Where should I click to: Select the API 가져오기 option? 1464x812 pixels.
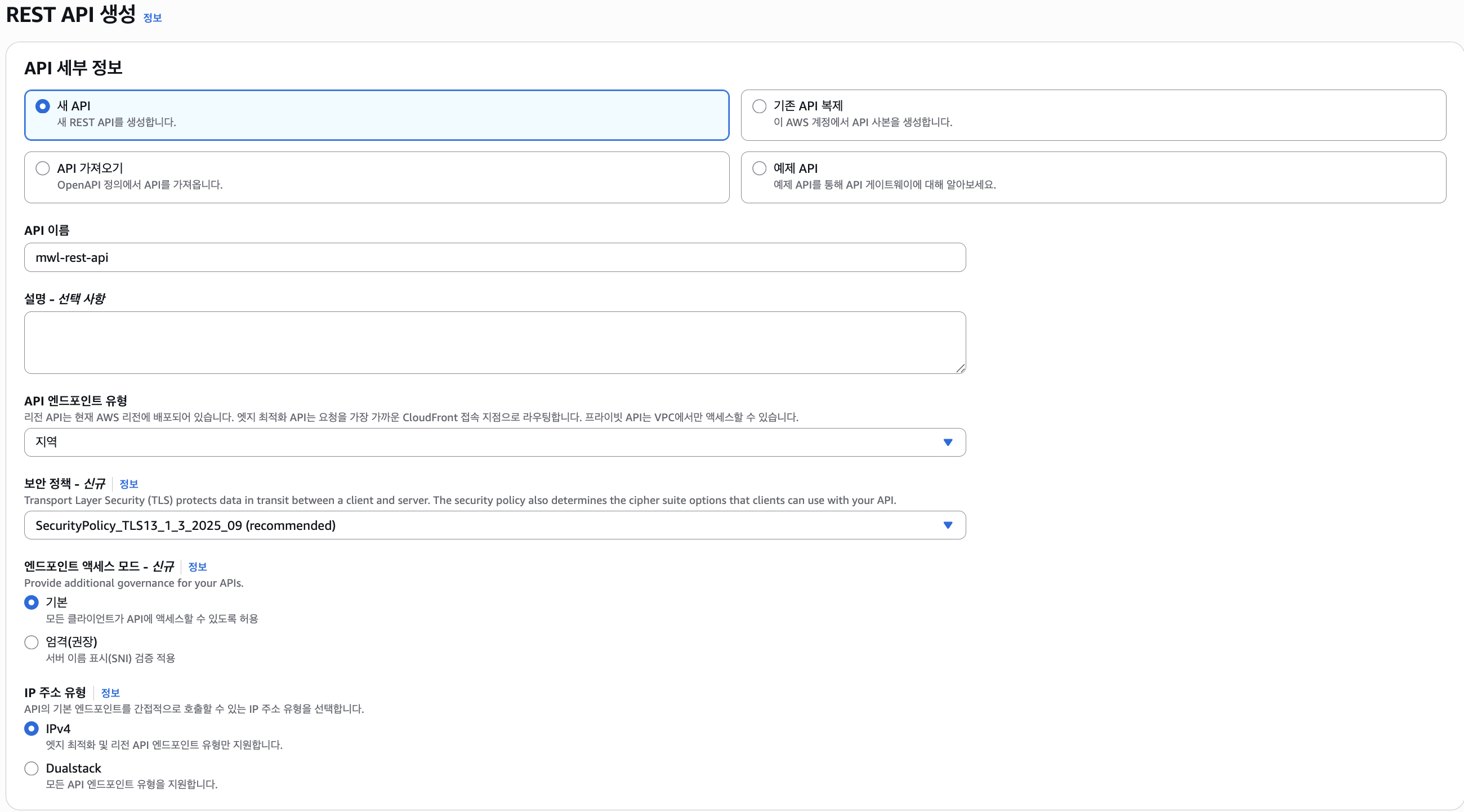(x=43, y=169)
